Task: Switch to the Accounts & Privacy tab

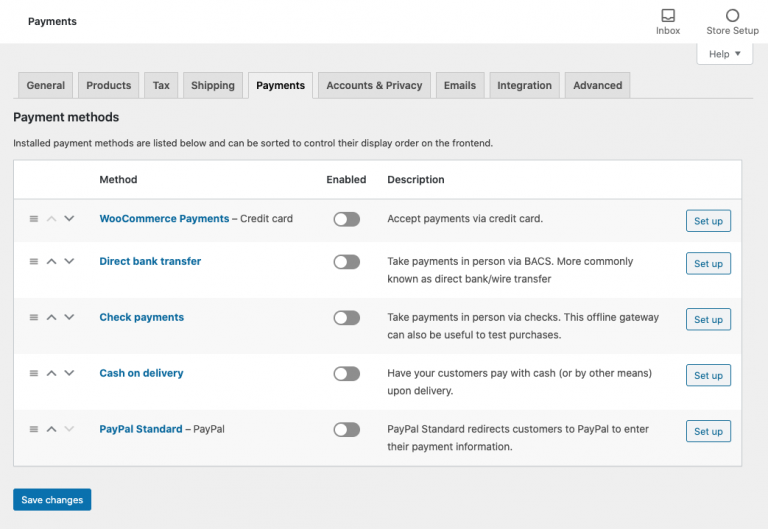Action: [x=374, y=85]
